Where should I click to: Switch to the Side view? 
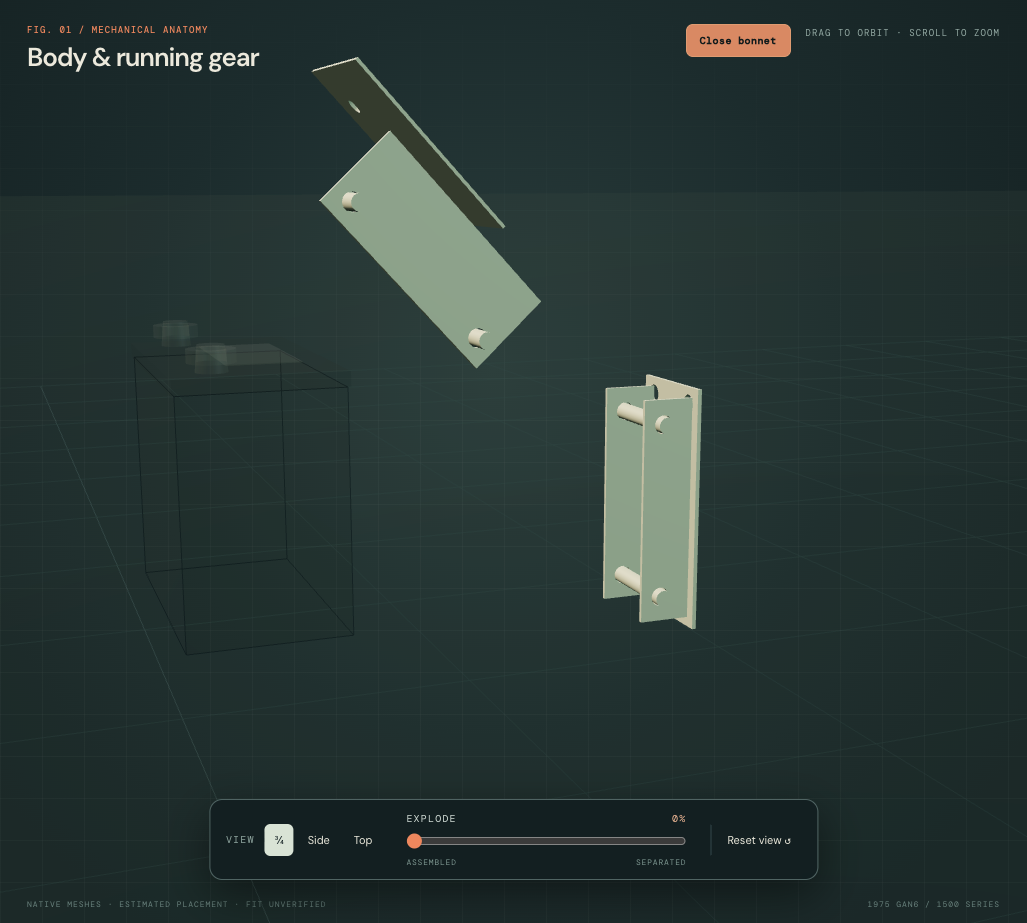(318, 840)
